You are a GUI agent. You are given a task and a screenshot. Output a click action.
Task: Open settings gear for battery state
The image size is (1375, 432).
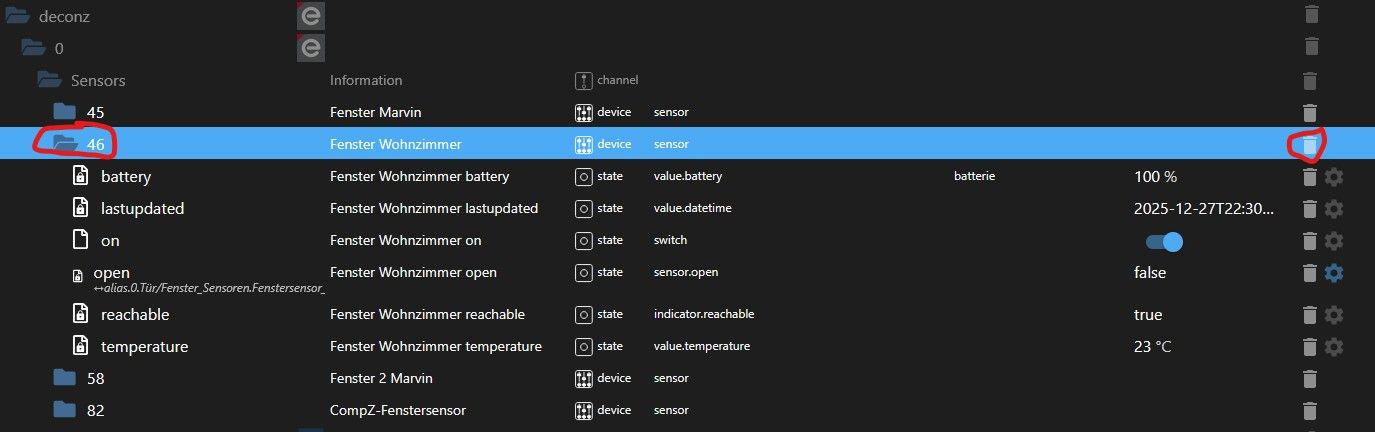(x=1333, y=177)
